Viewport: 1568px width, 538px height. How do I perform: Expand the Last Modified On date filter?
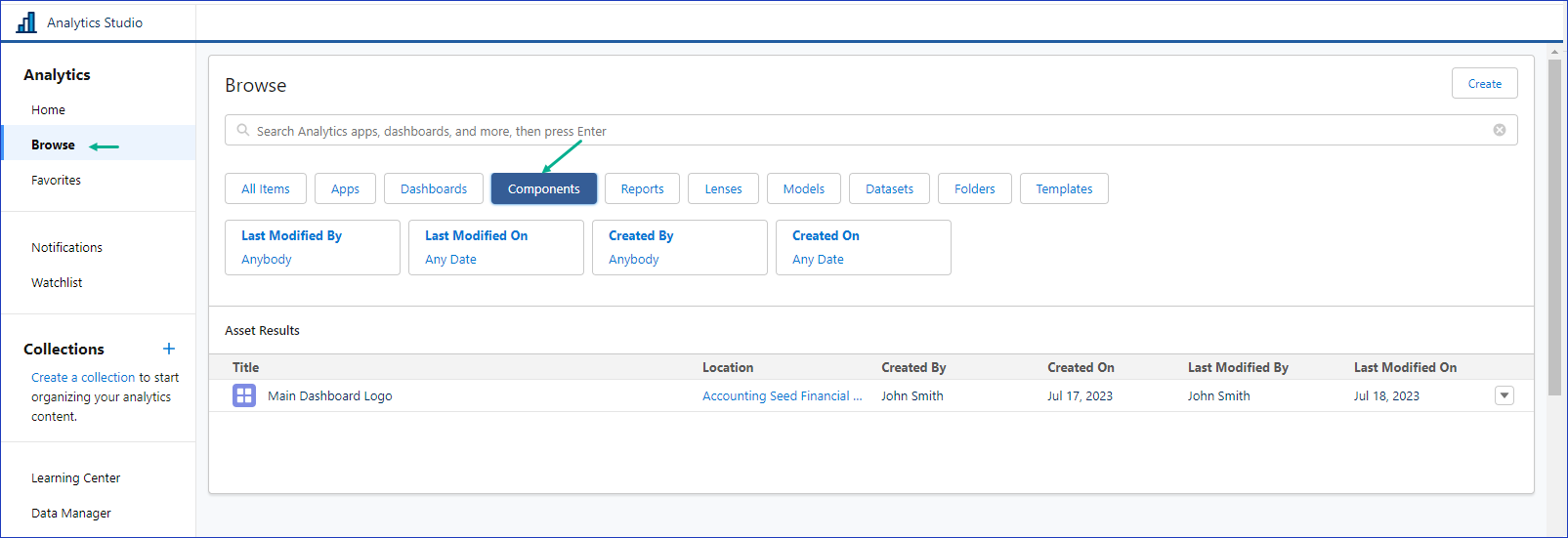pos(495,247)
